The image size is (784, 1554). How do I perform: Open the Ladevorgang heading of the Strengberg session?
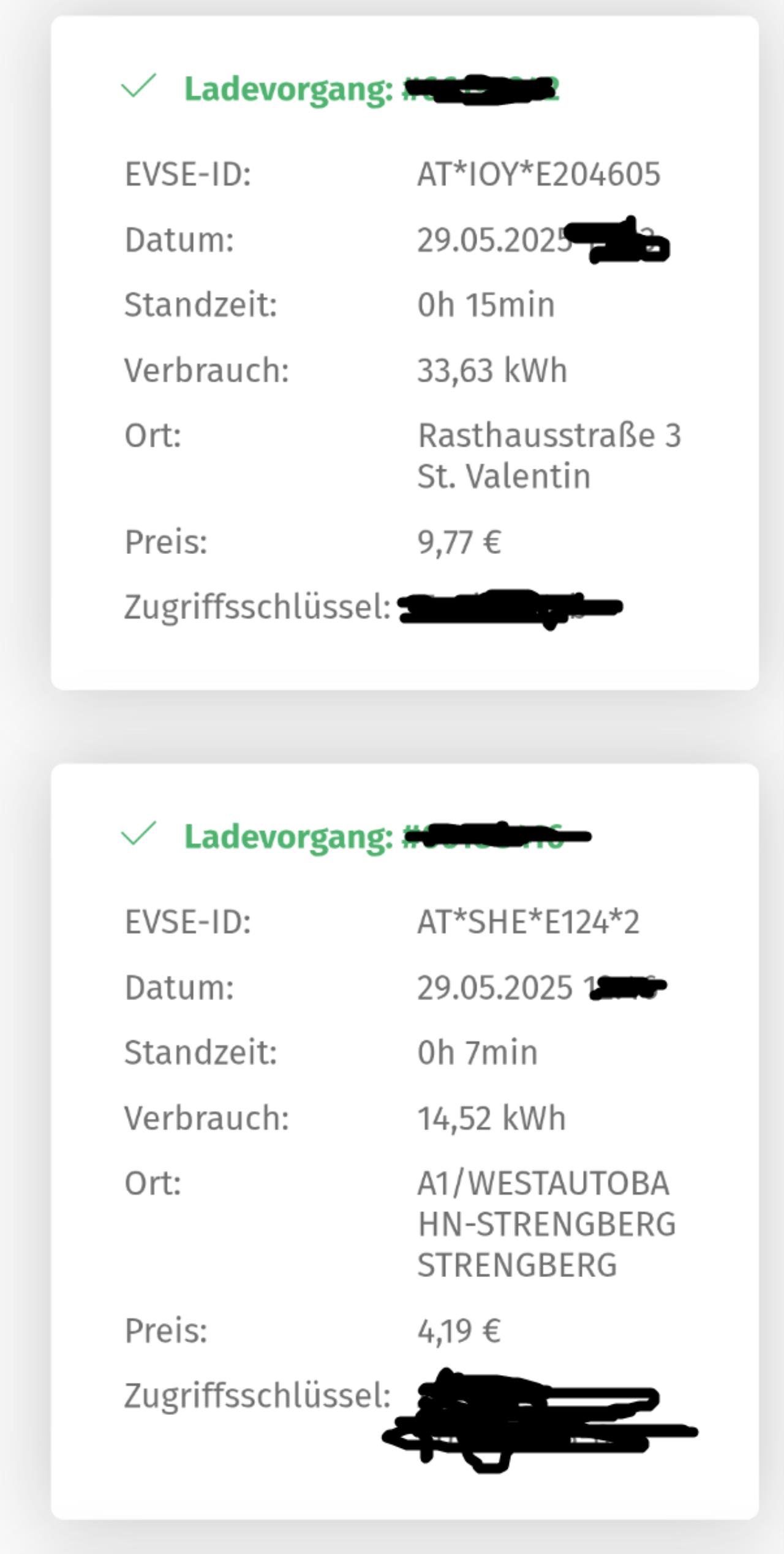tap(386, 836)
